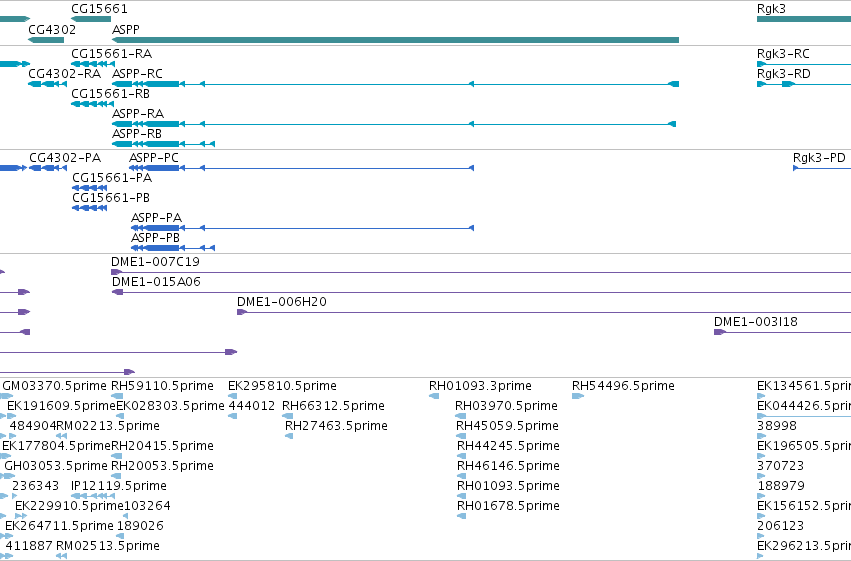Click the ASPP-RB transcript label
The height and width of the screenshot is (561, 851).
(x=137, y=133)
